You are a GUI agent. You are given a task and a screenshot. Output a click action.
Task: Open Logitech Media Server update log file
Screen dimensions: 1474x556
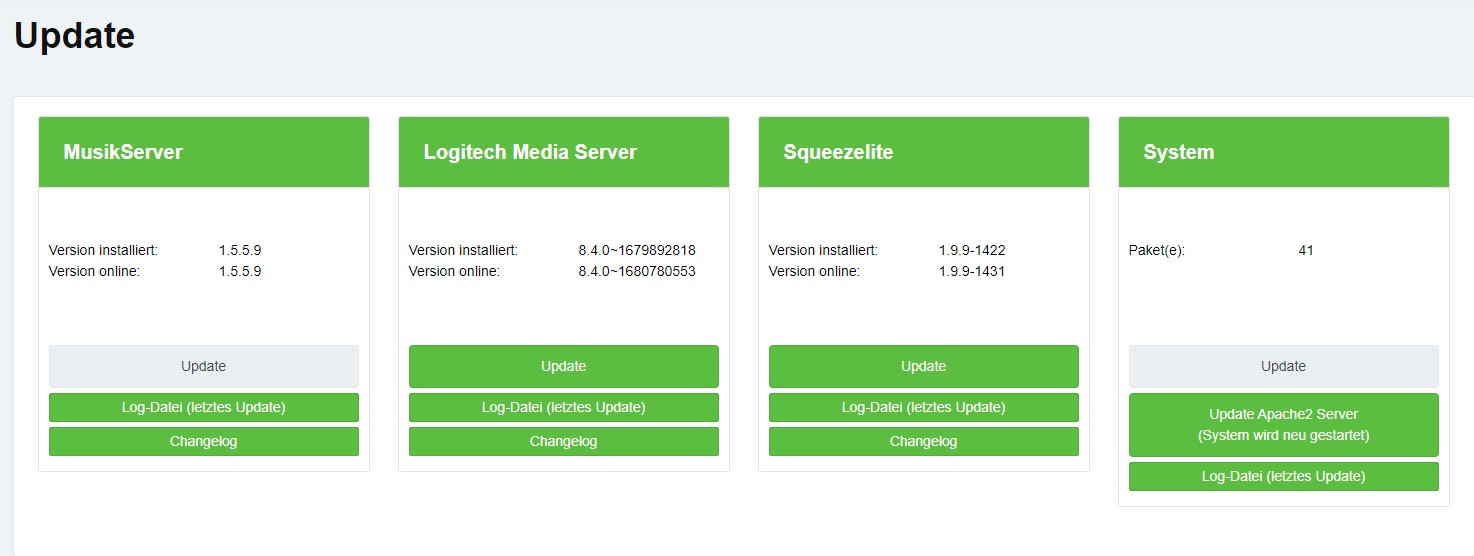click(x=564, y=407)
